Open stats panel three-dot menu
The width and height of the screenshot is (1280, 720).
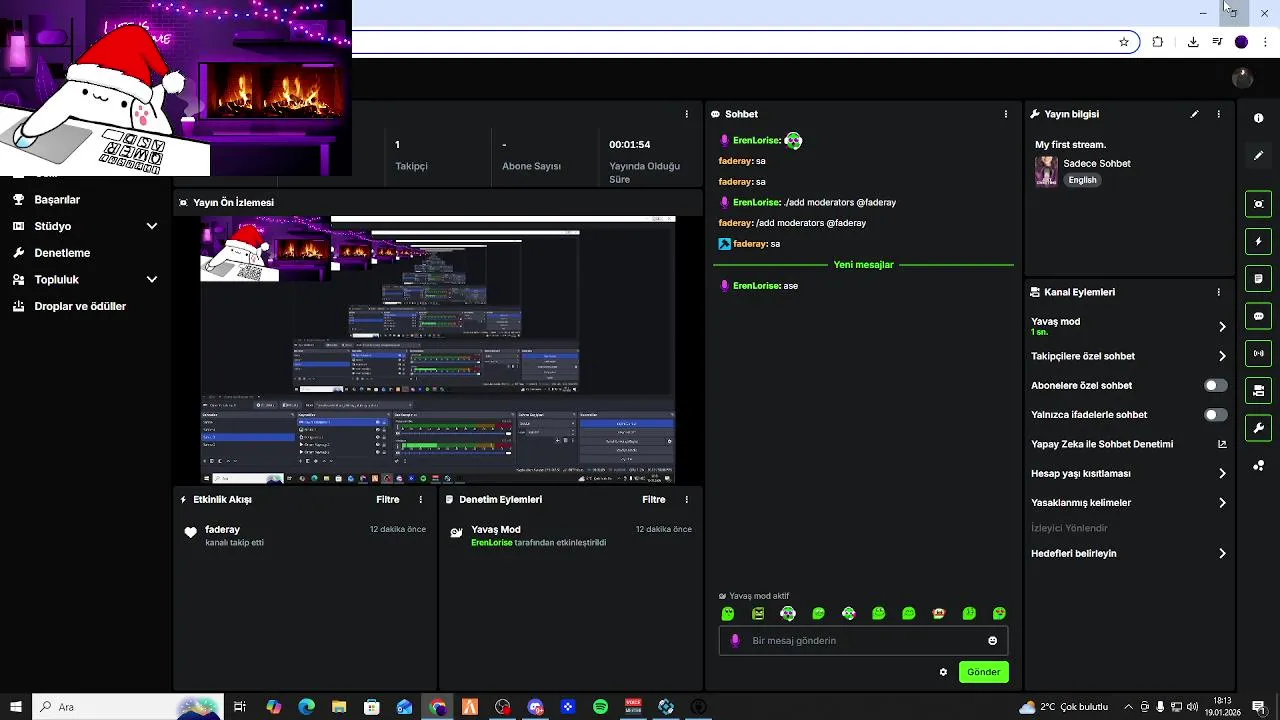(x=686, y=114)
